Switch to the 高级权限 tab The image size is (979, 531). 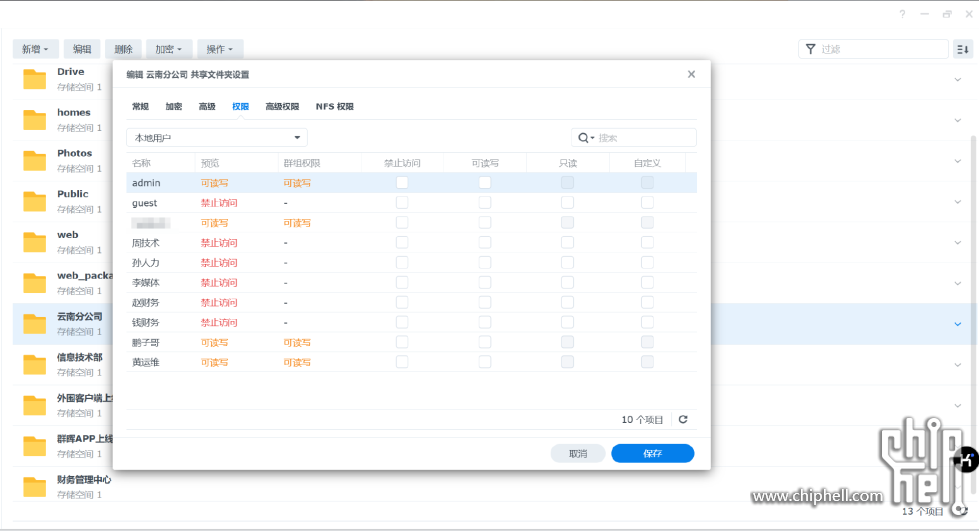coord(282,107)
